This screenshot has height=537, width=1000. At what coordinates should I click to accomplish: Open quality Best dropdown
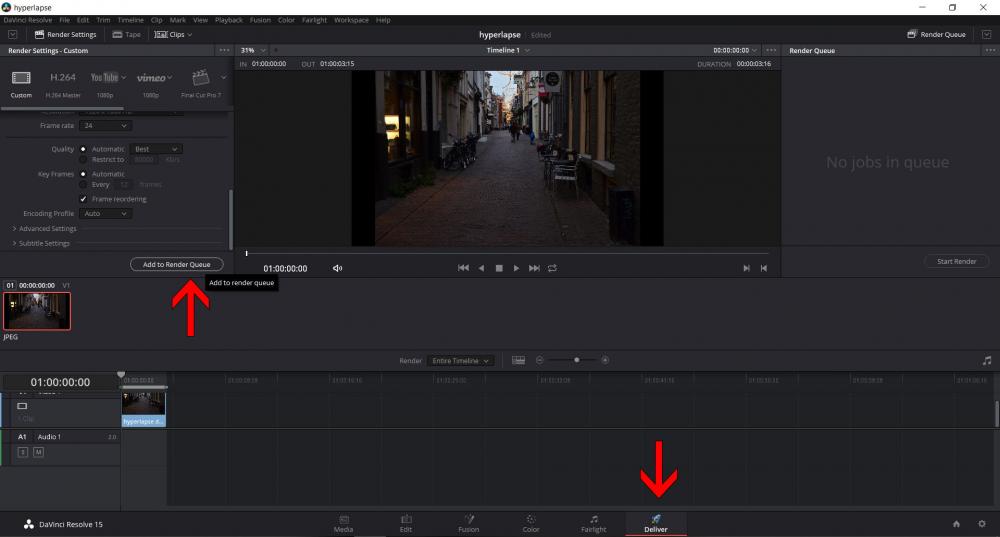(x=156, y=149)
